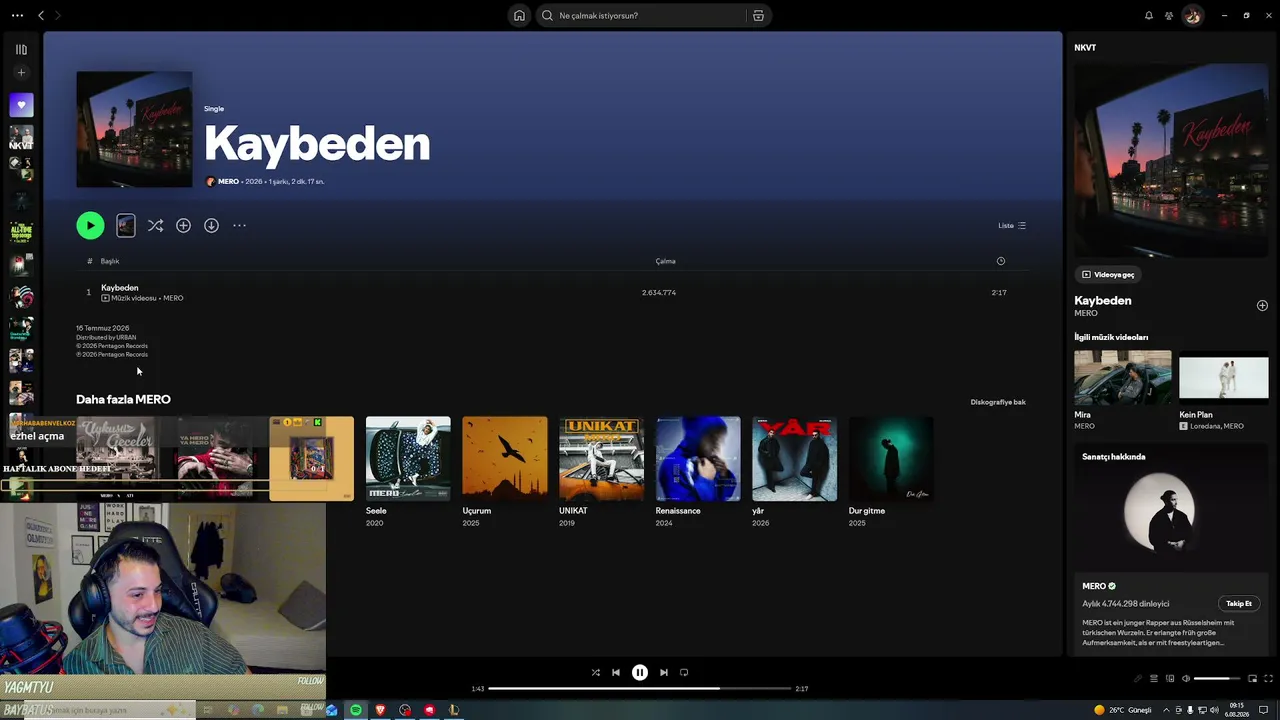Open MERO artist link under the title
The height and width of the screenshot is (720, 1280).
(228, 182)
